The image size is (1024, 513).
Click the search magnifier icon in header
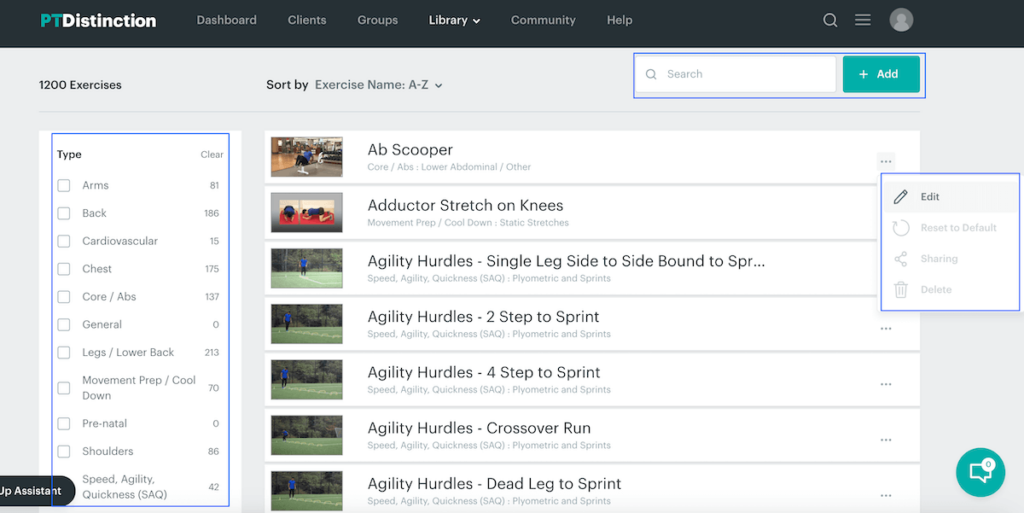click(830, 20)
